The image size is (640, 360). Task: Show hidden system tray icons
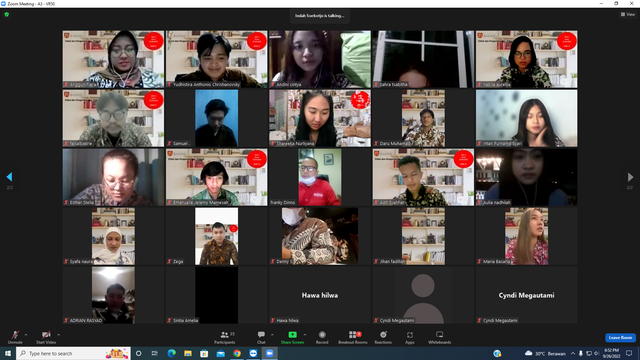point(573,353)
